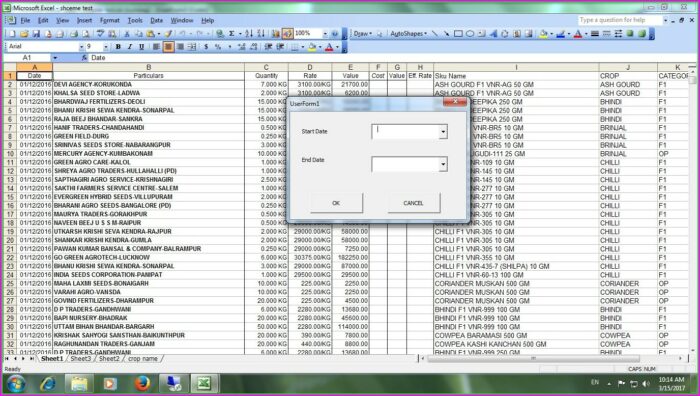Screen dimensions: 700x396
Task: Click the AutoSum sigma icon
Action: click(232, 33)
